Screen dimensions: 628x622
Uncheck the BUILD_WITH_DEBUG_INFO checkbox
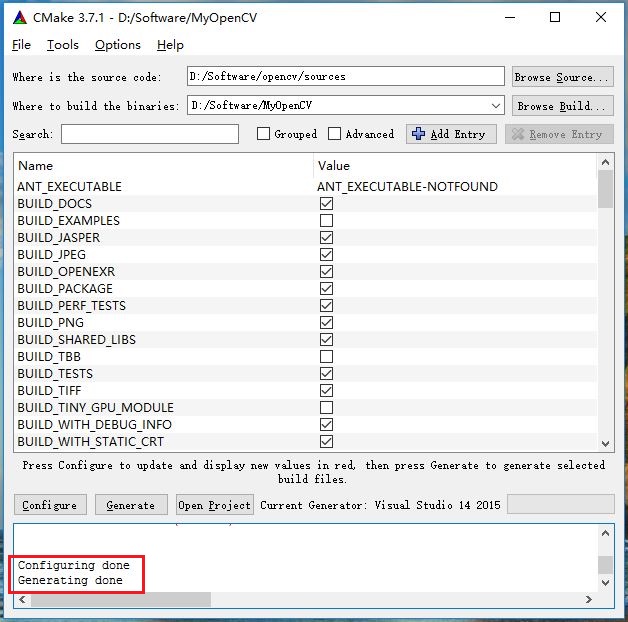326,425
